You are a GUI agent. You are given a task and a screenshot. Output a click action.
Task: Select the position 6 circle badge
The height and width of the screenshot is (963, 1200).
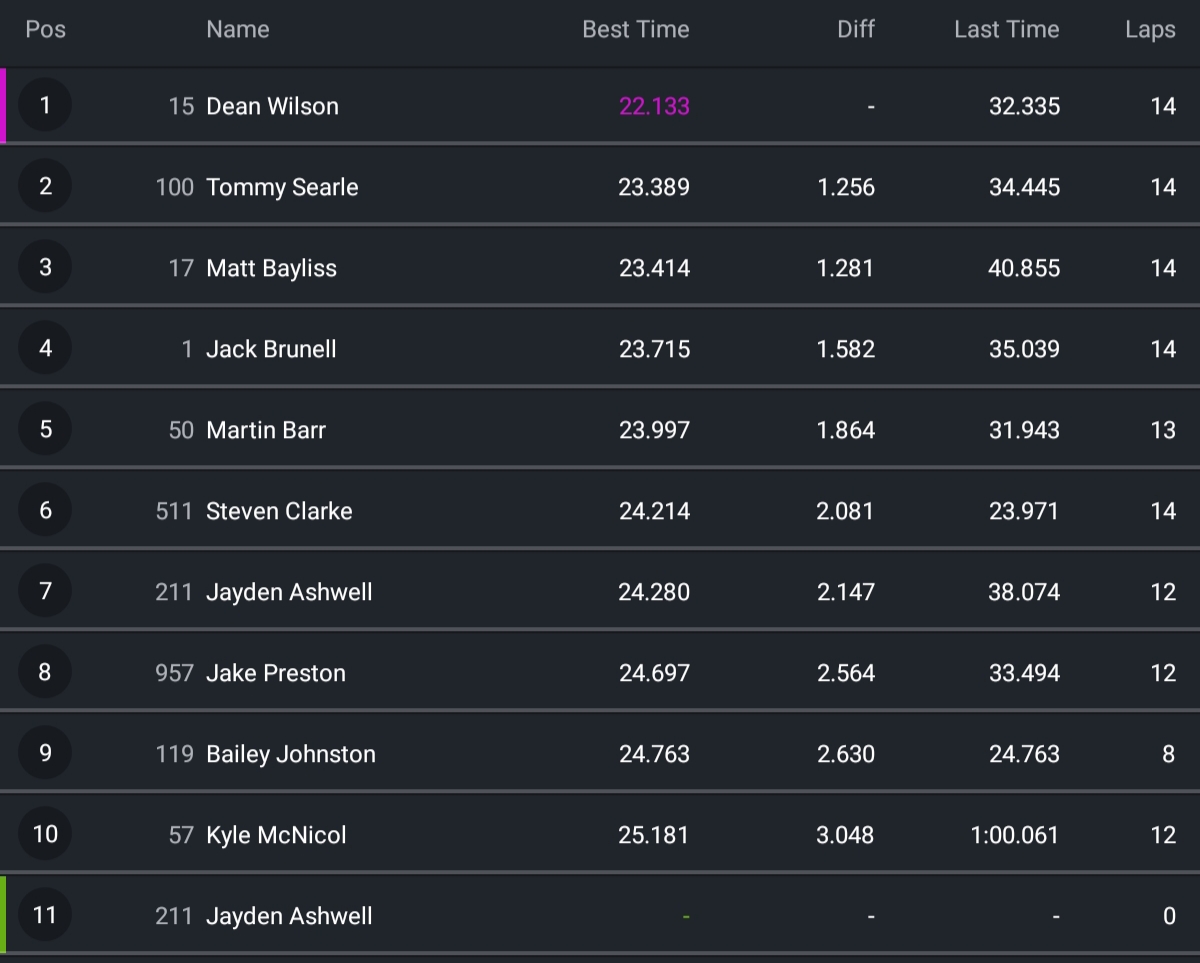(45, 510)
